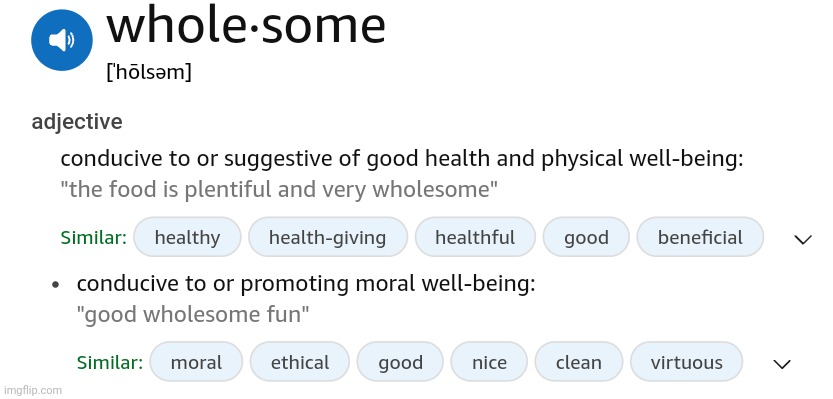Open the "healthful" synonym
Image resolution: width=833 pixels, height=399 pixels.
coord(475,237)
